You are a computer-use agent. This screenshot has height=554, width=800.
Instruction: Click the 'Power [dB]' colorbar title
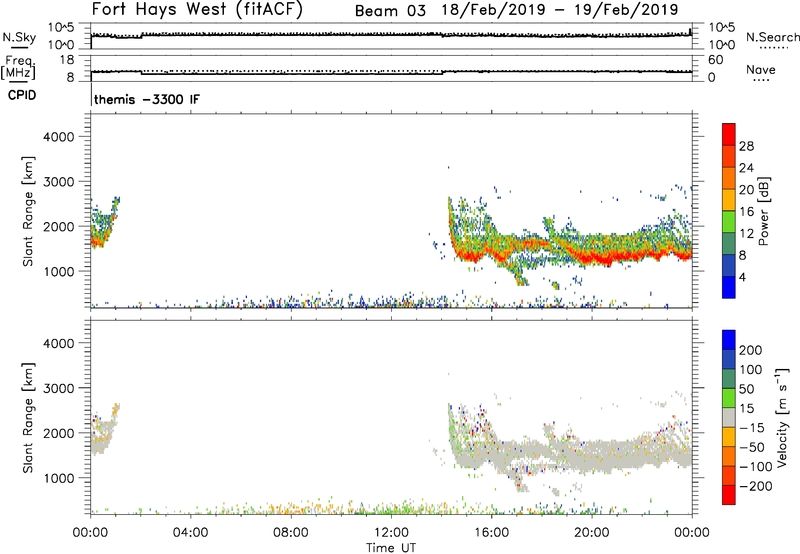click(763, 211)
